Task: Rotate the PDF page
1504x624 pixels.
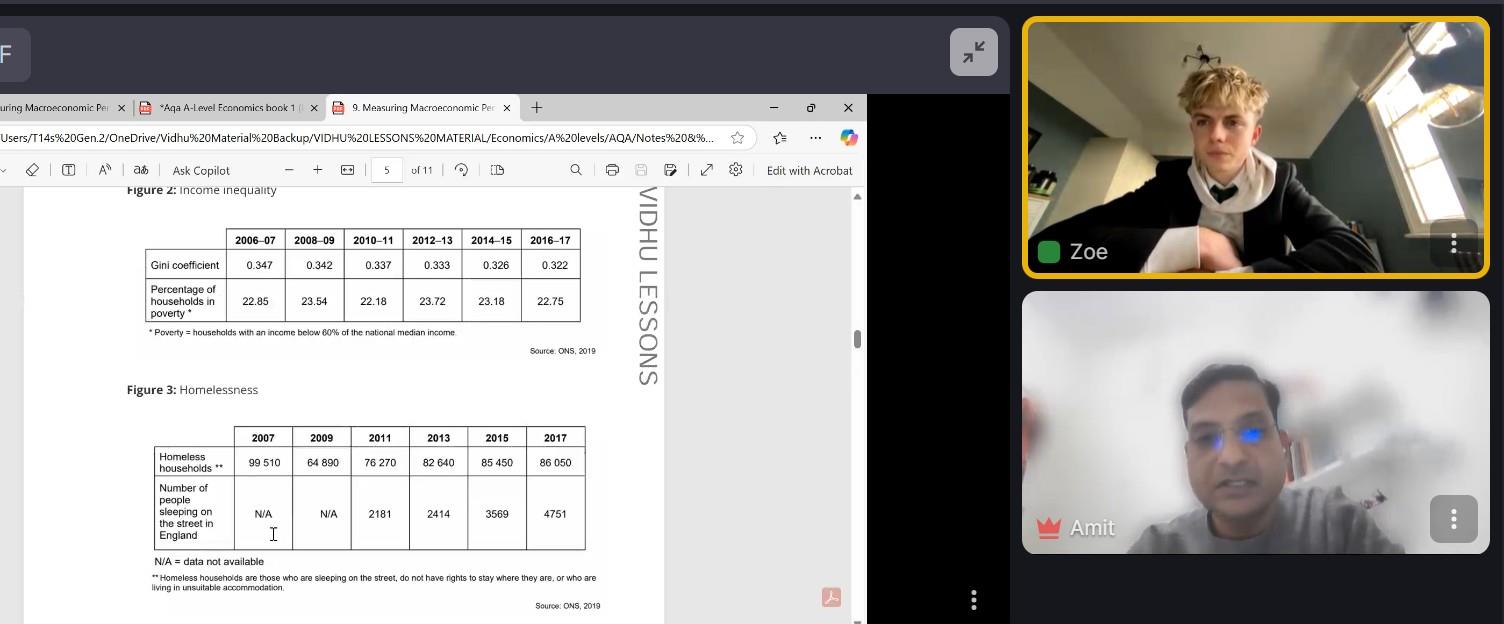Action: pyautogui.click(x=461, y=170)
